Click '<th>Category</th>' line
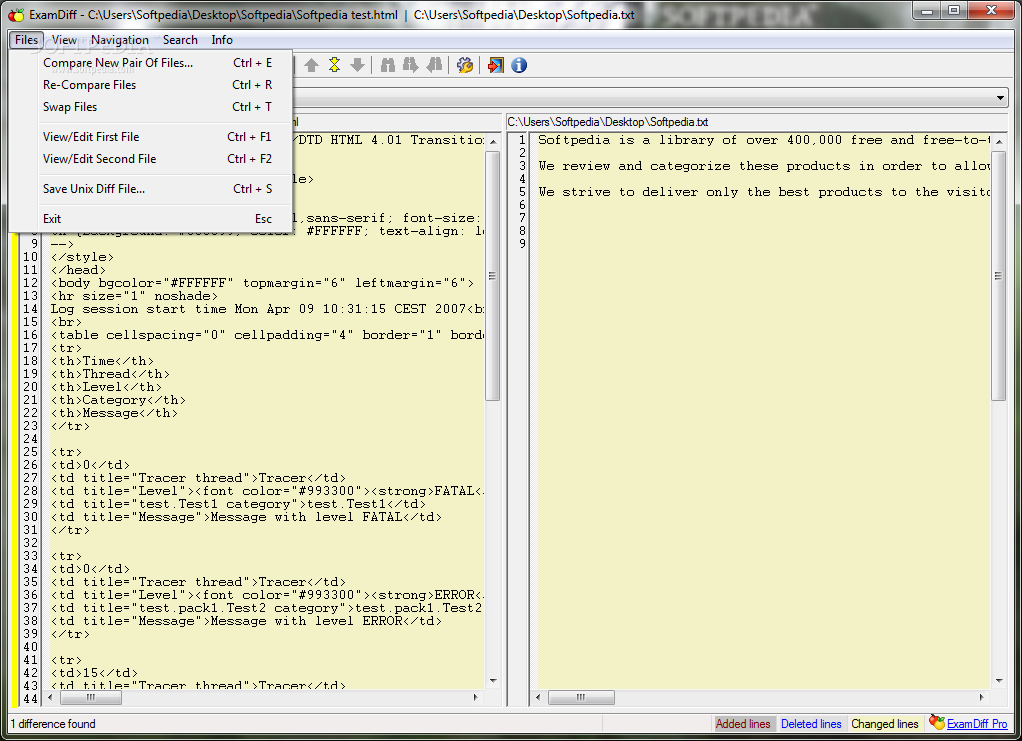Screen dimensions: 1022x741 pyautogui.click(x=118, y=400)
